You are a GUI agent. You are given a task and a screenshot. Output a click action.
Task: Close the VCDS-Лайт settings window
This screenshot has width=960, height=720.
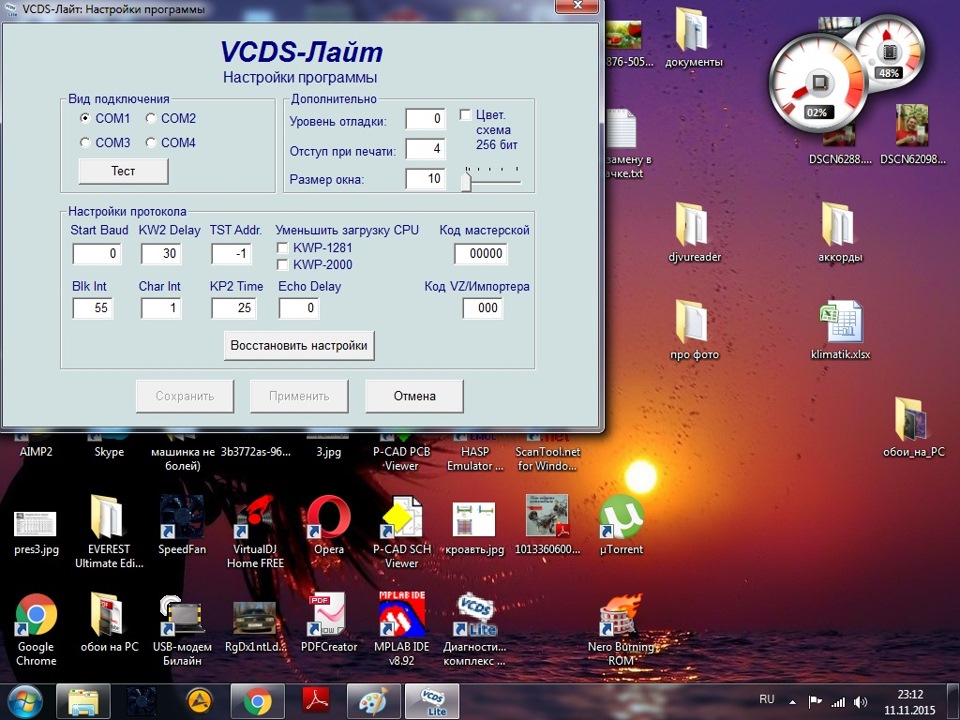577,6
